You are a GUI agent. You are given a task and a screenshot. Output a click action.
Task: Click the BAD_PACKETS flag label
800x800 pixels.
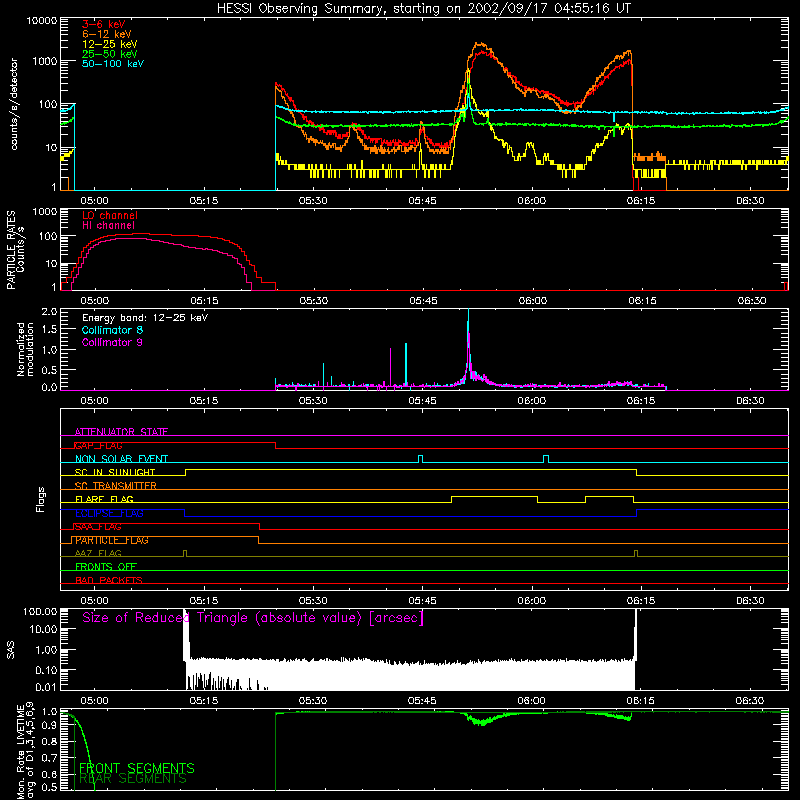(x=109, y=580)
